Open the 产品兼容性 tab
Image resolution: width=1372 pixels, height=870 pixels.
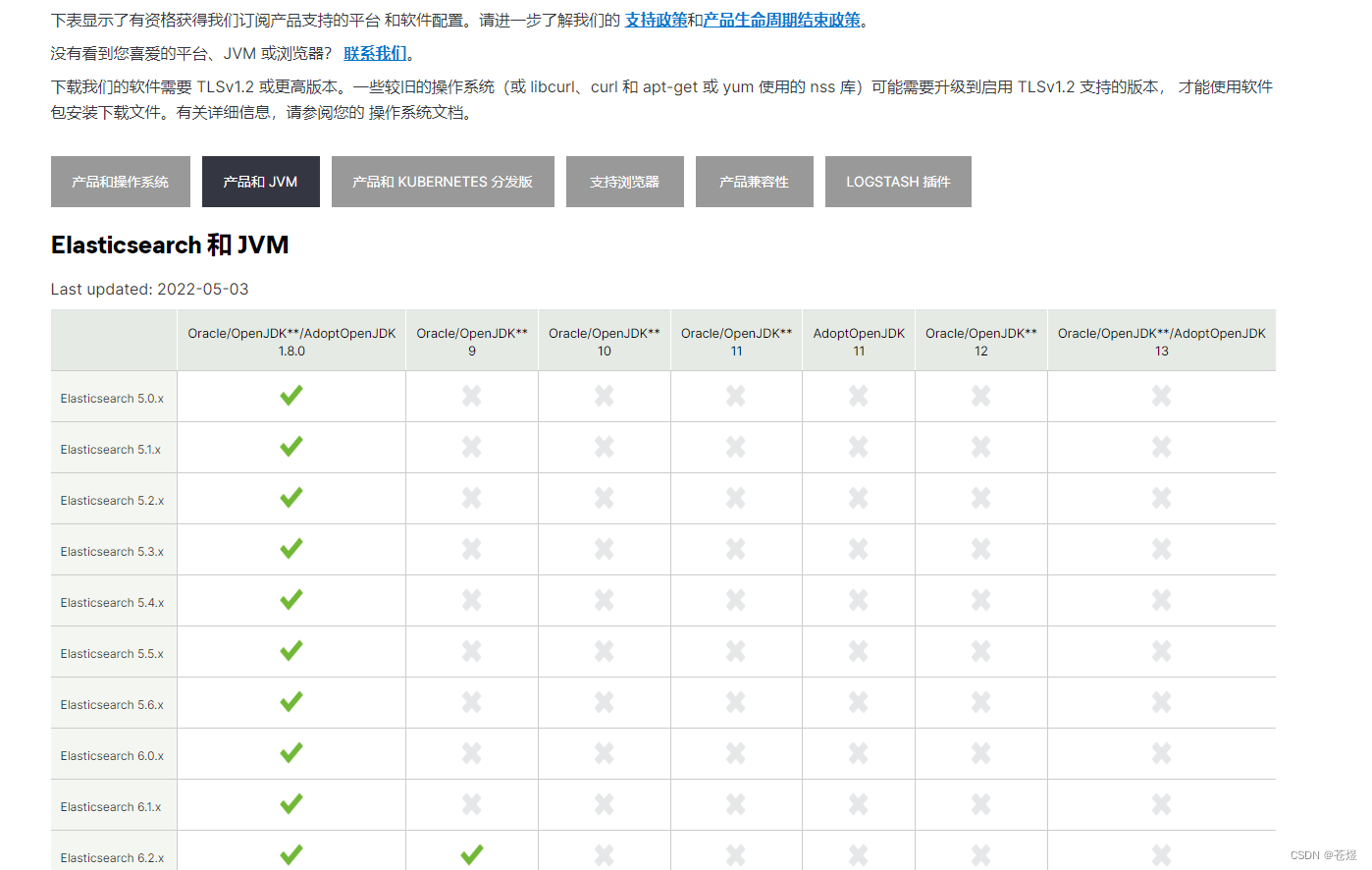(x=755, y=182)
